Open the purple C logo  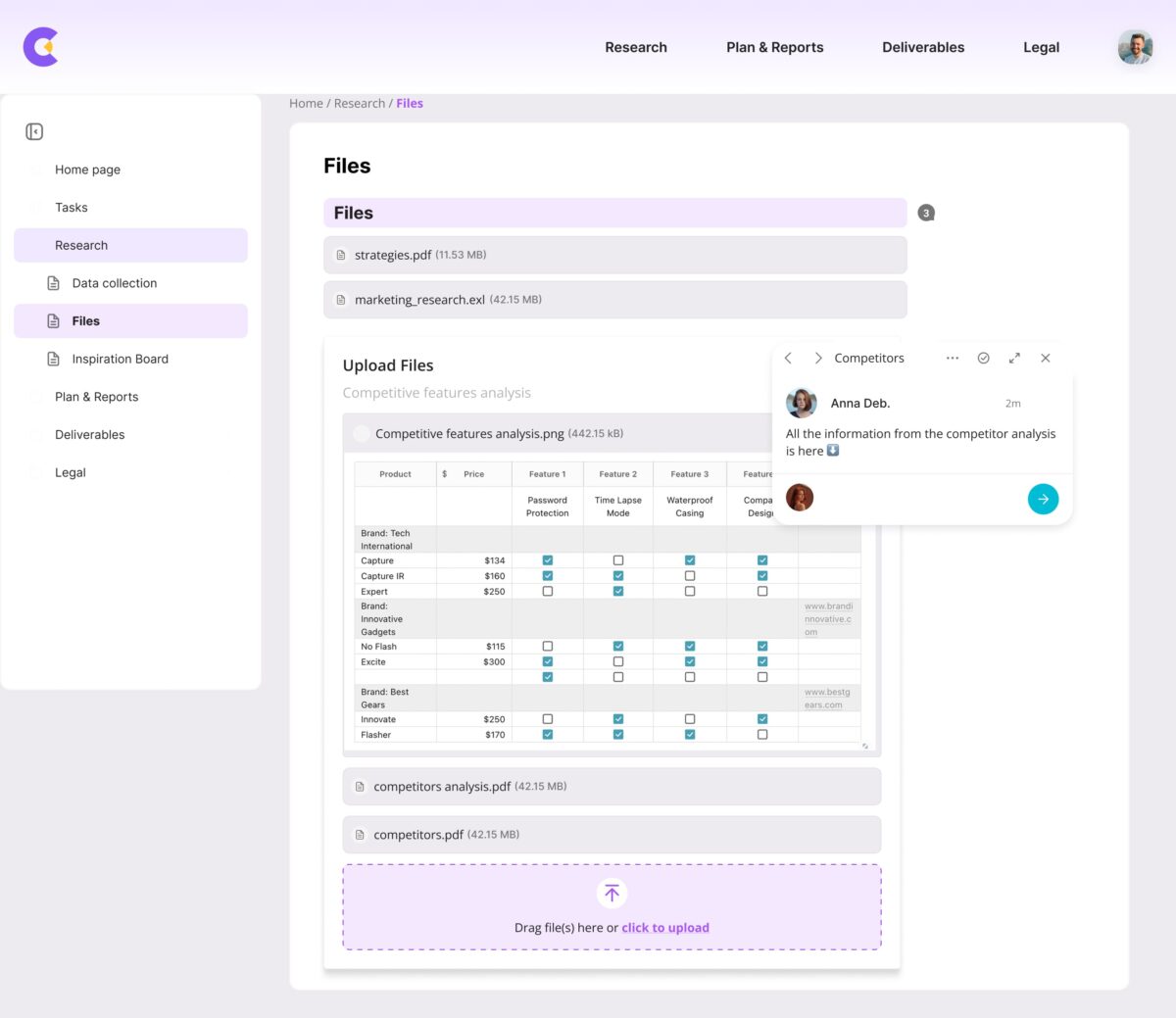click(x=41, y=47)
